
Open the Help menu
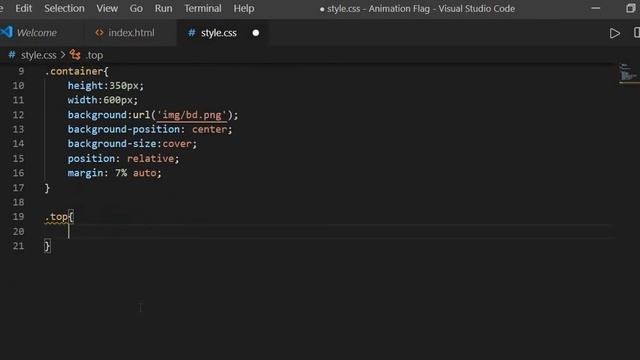[x=244, y=8]
